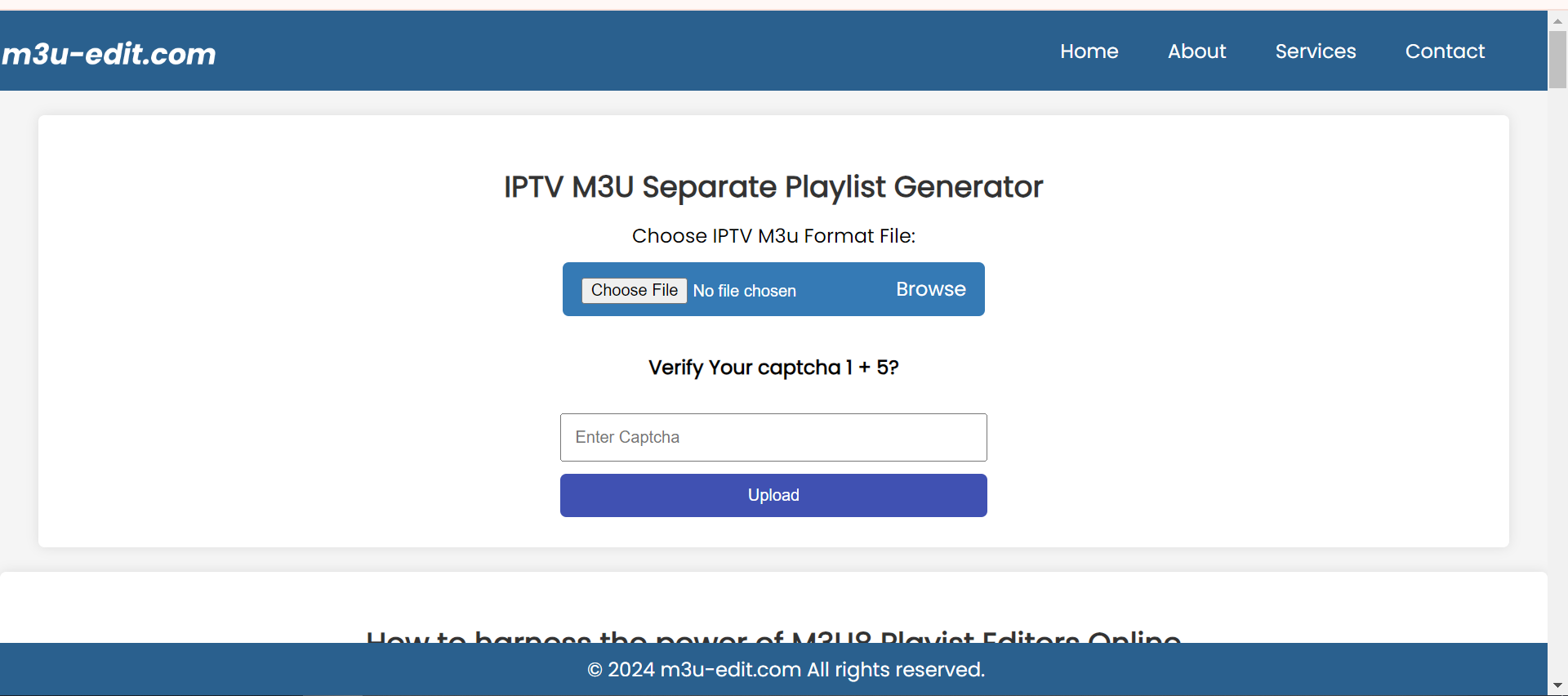Click the empty vertical scrollbar track below the thumb
Viewport: 1568px width, 696px height.
click(x=1557, y=368)
